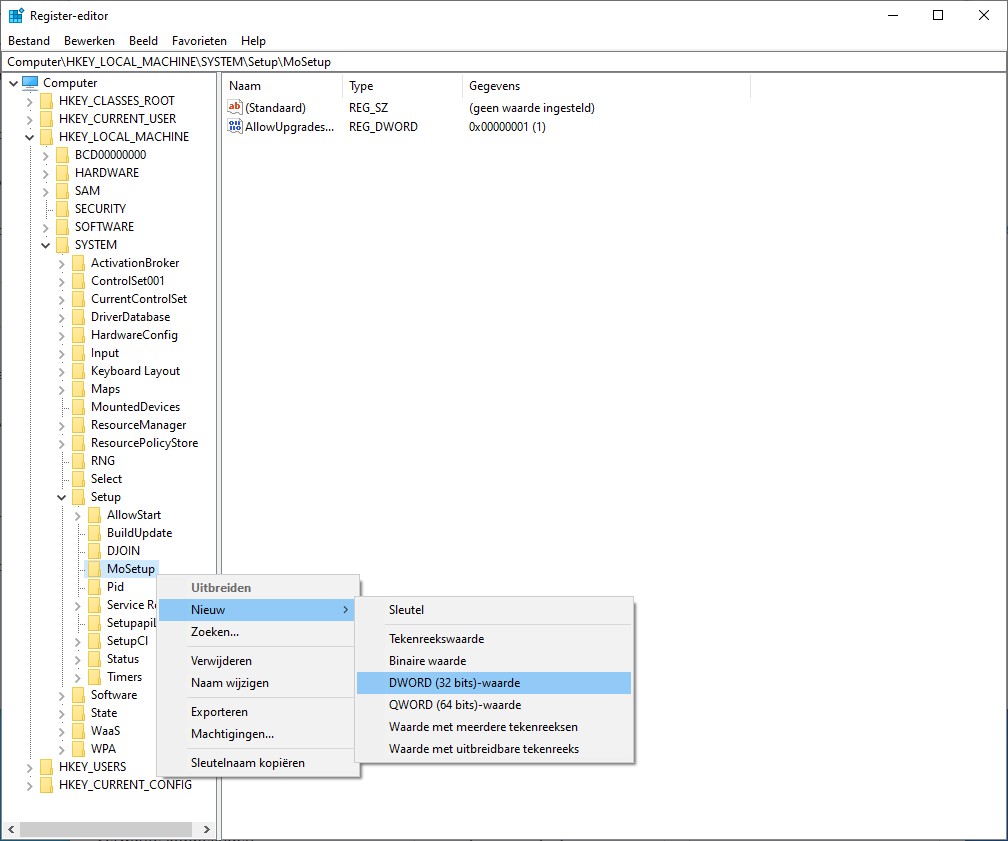Collapse the SYSTEM key tree node
This screenshot has height=841, width=1008.
(45, 245)
